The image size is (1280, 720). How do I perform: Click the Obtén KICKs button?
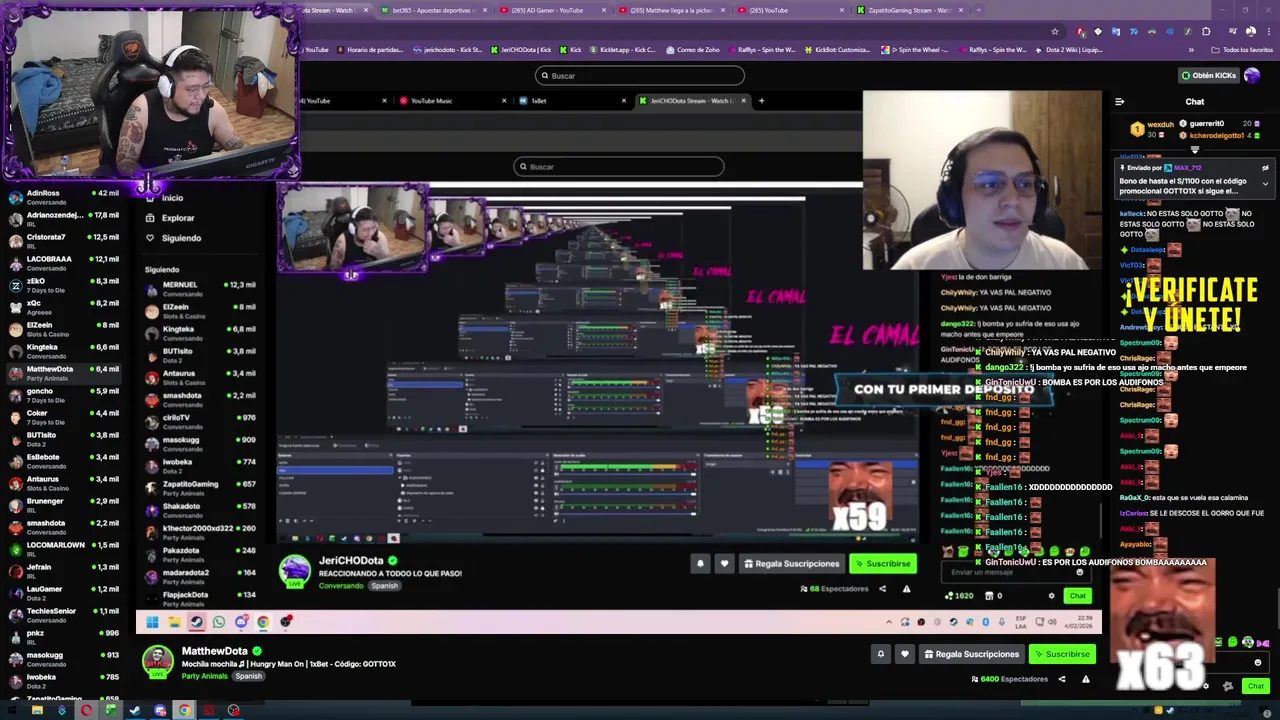tap(1208, 75)
